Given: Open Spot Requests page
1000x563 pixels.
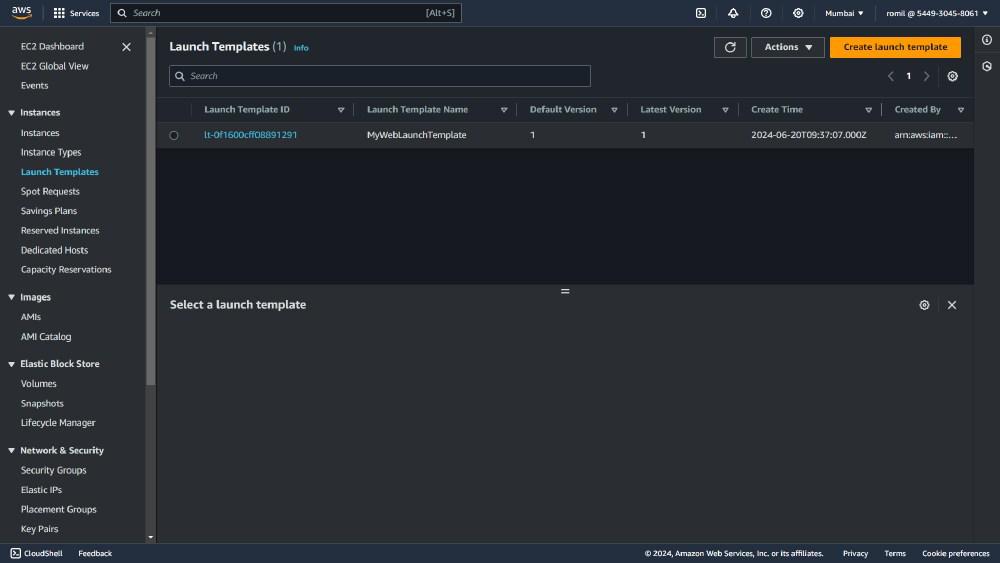Looking at the screenshot, I should click(50, 191).
